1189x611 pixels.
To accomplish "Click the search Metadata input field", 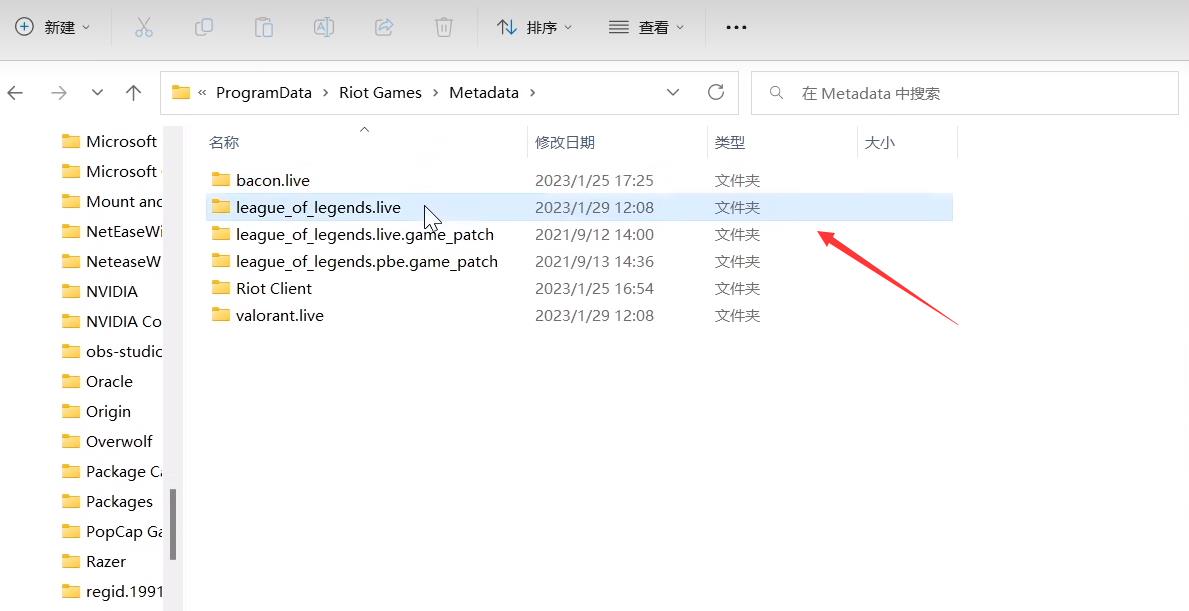I will 965,93.
